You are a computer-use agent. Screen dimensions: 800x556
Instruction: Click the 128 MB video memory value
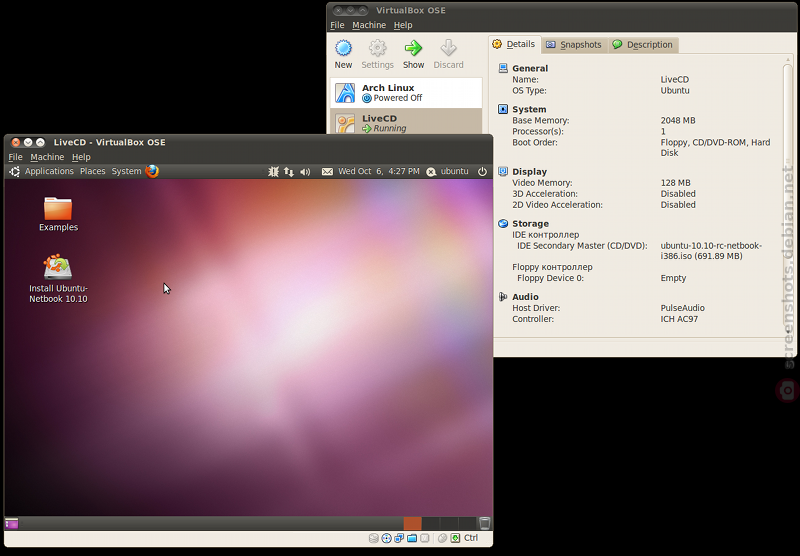[675, 183]
